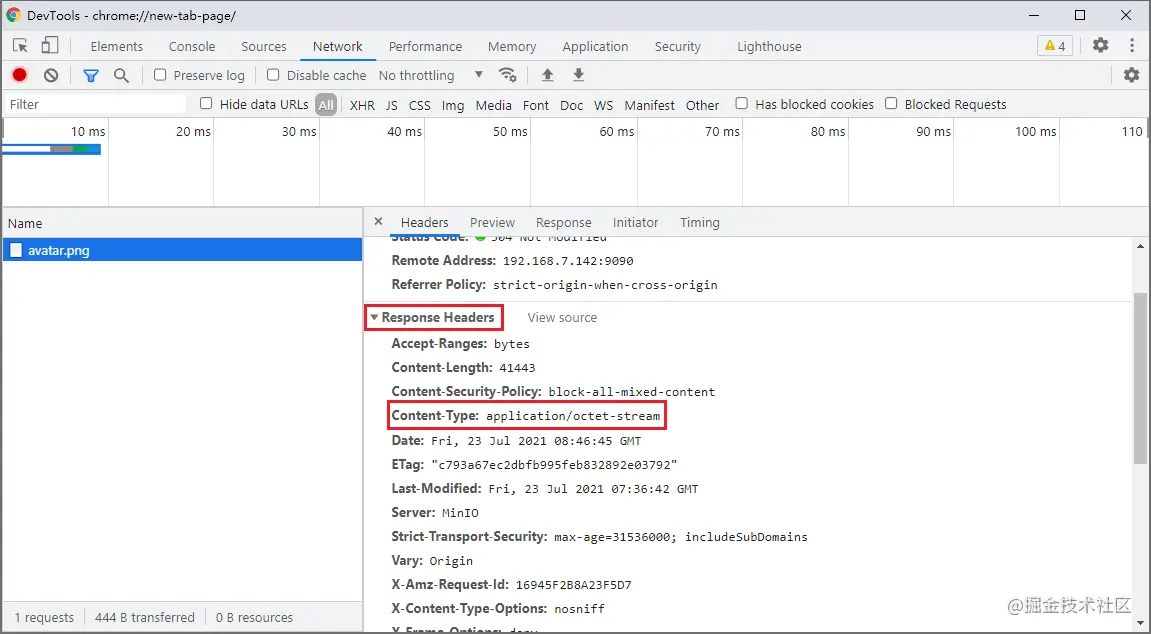The height and width of the screenshot is (634, 1151).
Task: Click the headers pane vertical scrollbar
Action: [1139, 378]
